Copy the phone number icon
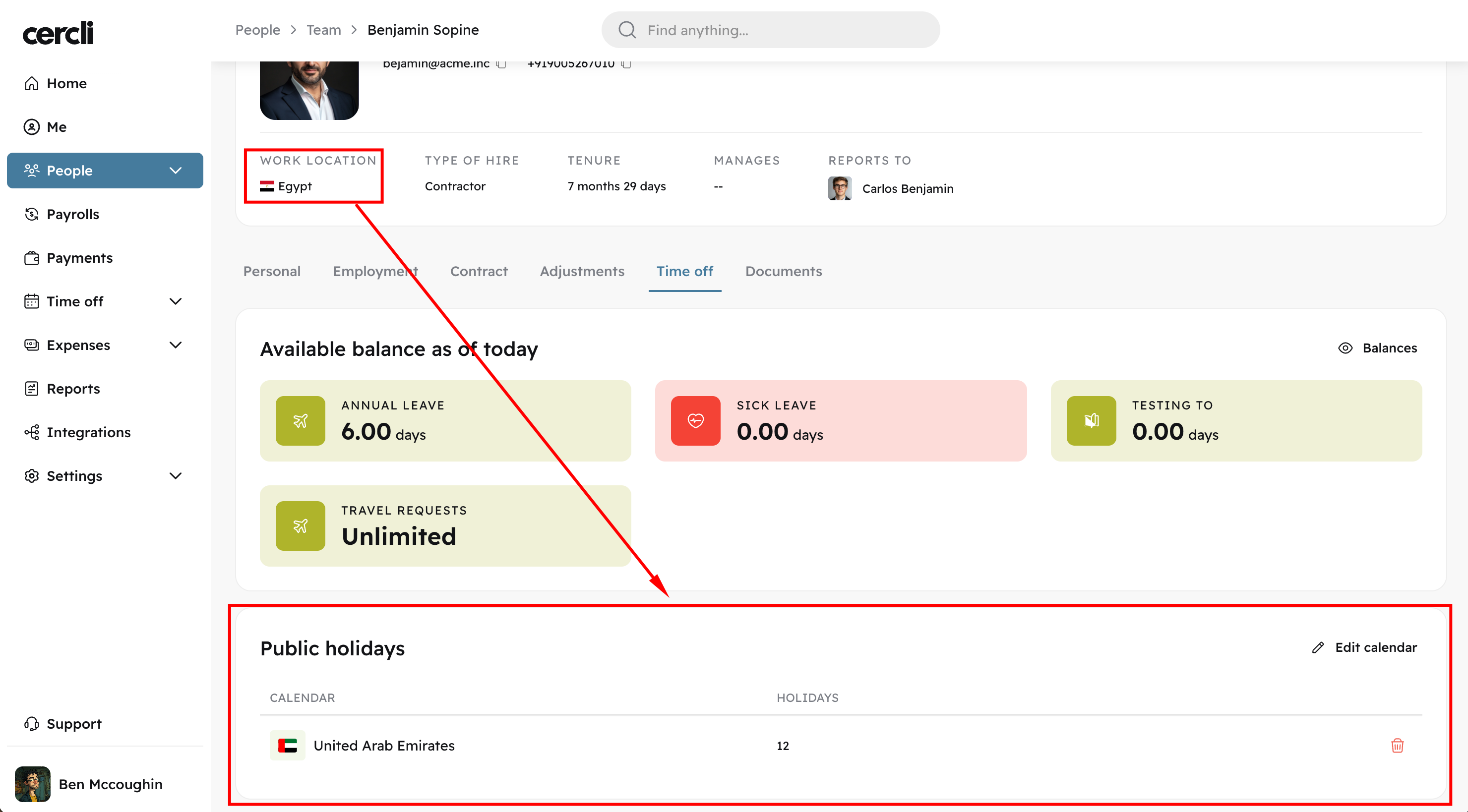Image resolution: width=1468 pixels, height=812 pixels. tap(626, 64)
